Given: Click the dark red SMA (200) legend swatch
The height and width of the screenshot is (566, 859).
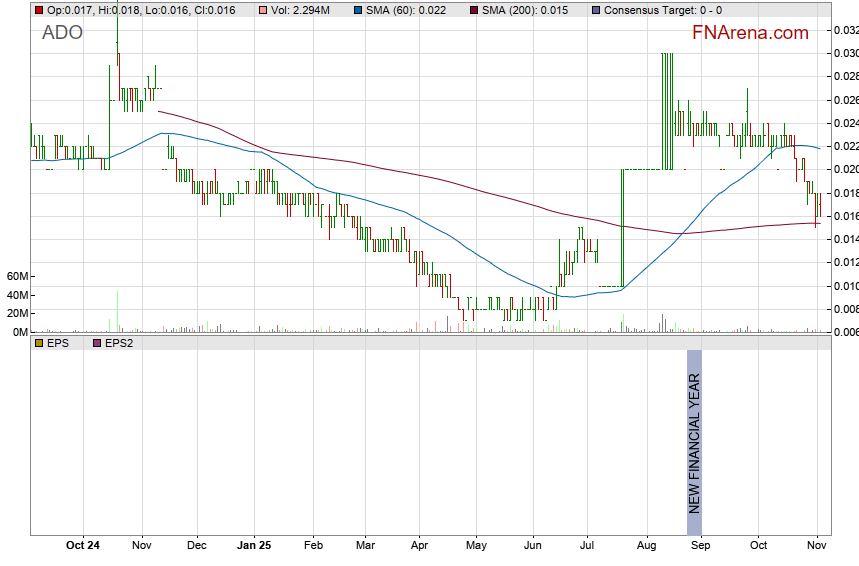Looking at the screenshot, I should pyautogui.click(x=475, y=9).
